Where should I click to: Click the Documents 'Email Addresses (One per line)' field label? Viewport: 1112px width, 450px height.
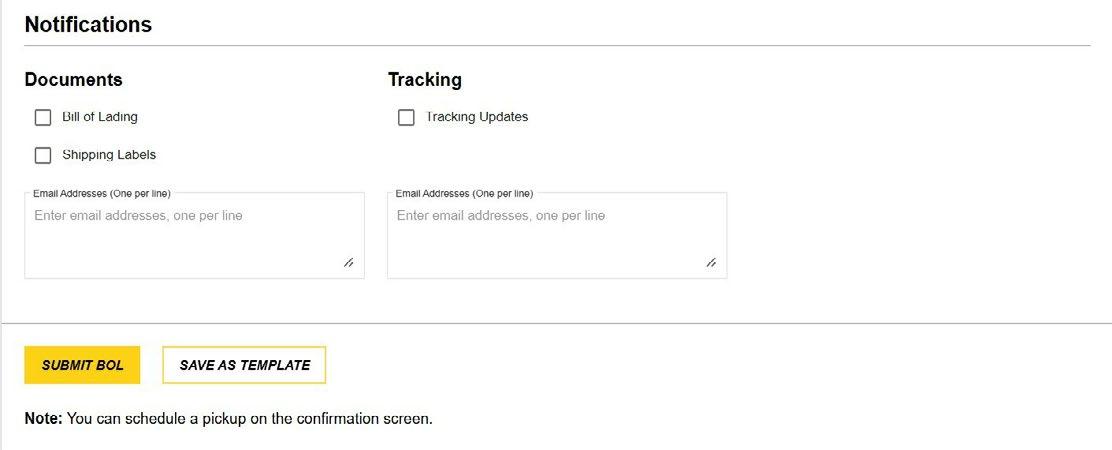pyautogui.click(x=102, y=193)
